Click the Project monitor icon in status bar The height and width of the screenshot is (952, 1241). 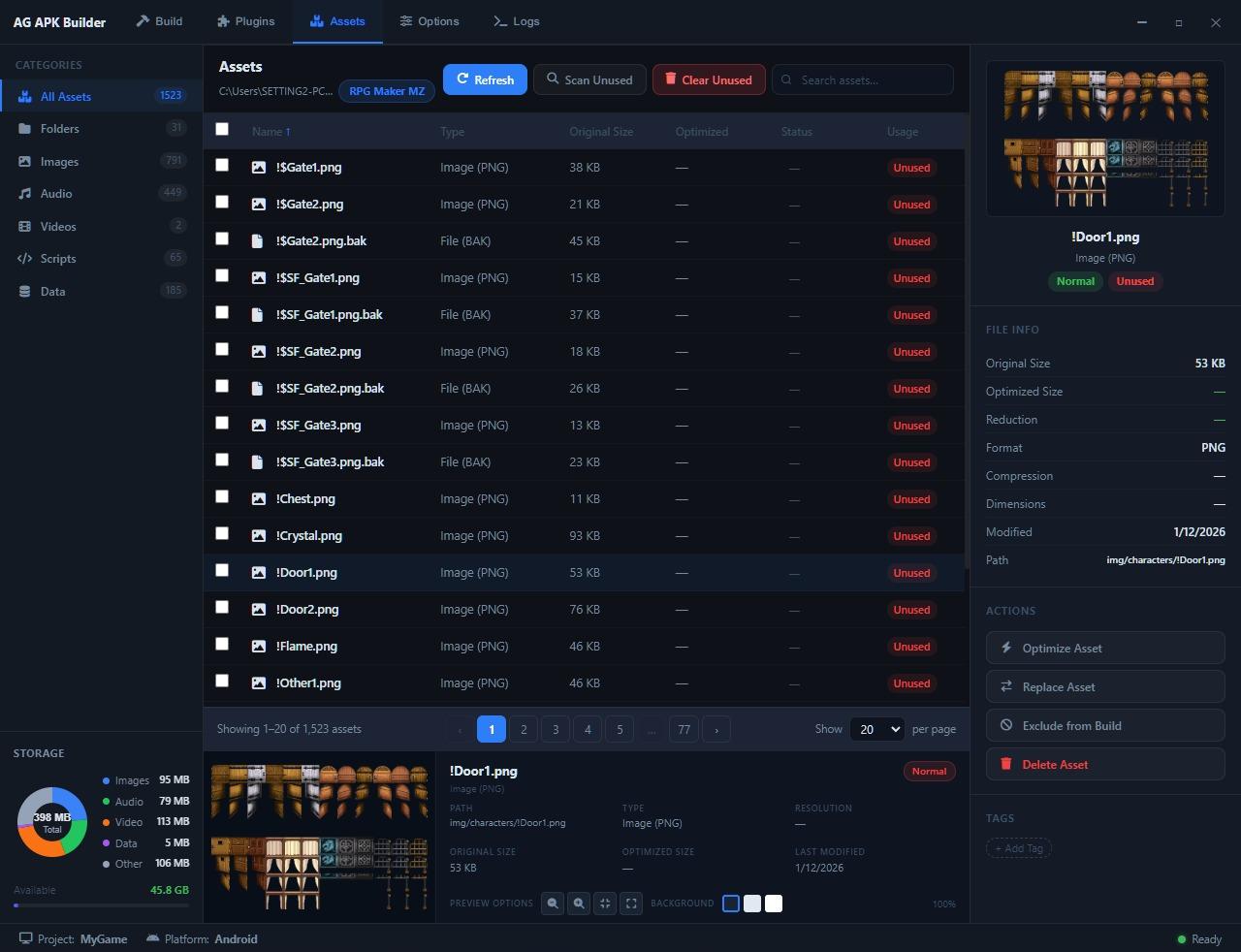(x=25, y=938)
